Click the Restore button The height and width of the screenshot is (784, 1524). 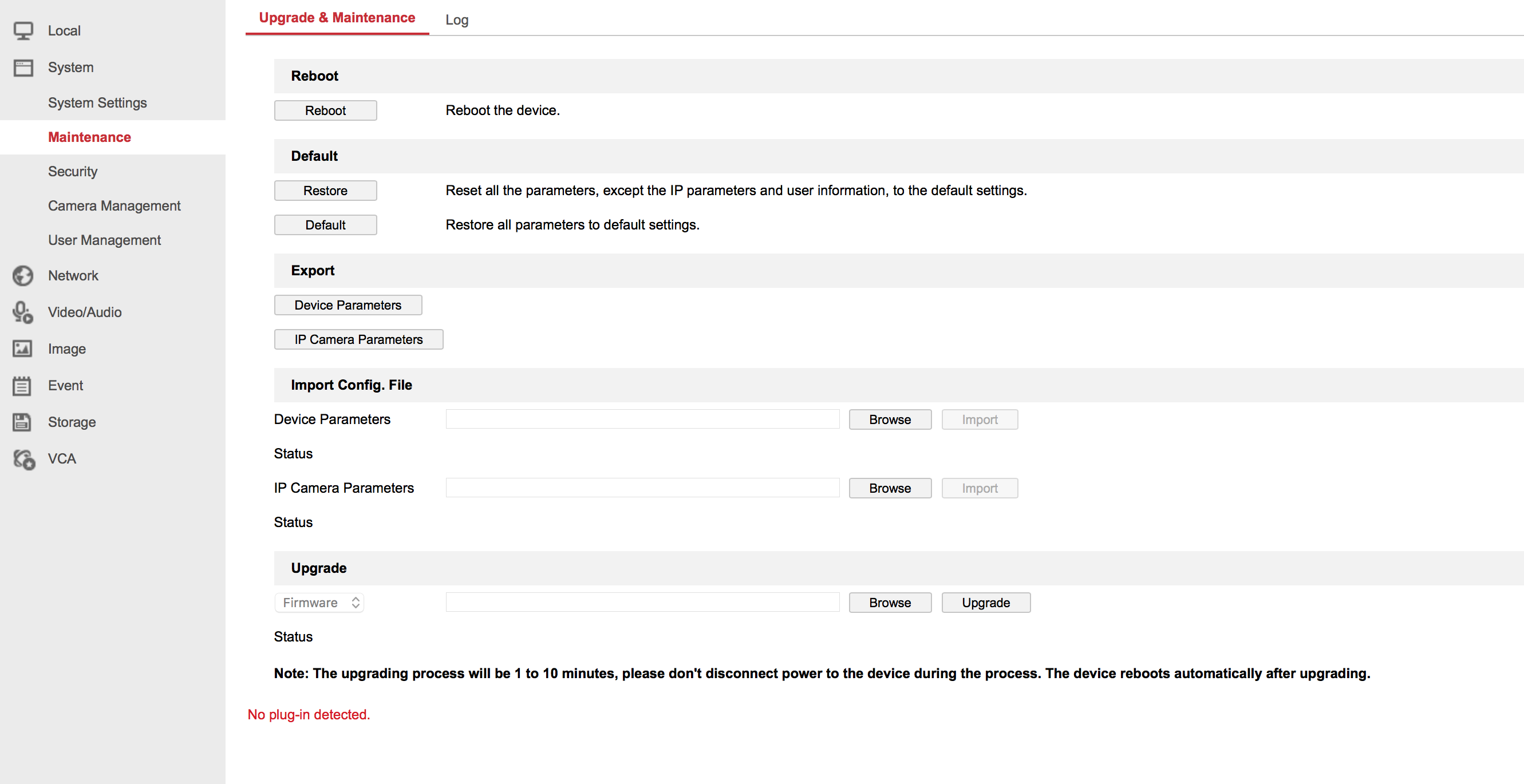pos(325,191)
